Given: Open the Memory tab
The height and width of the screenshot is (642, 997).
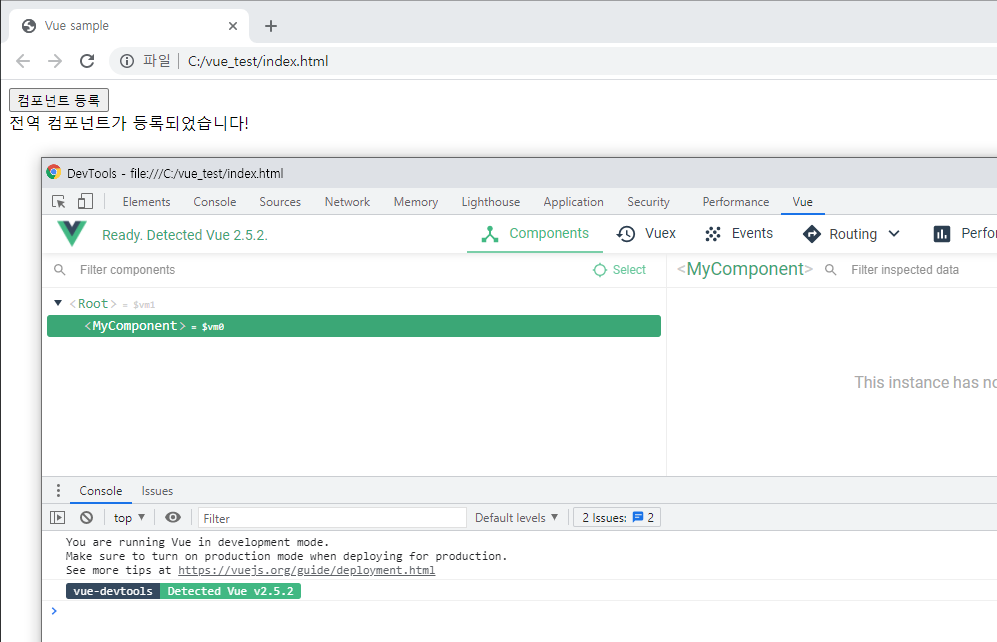Looking at the screenshot, I should pos(416,201).
